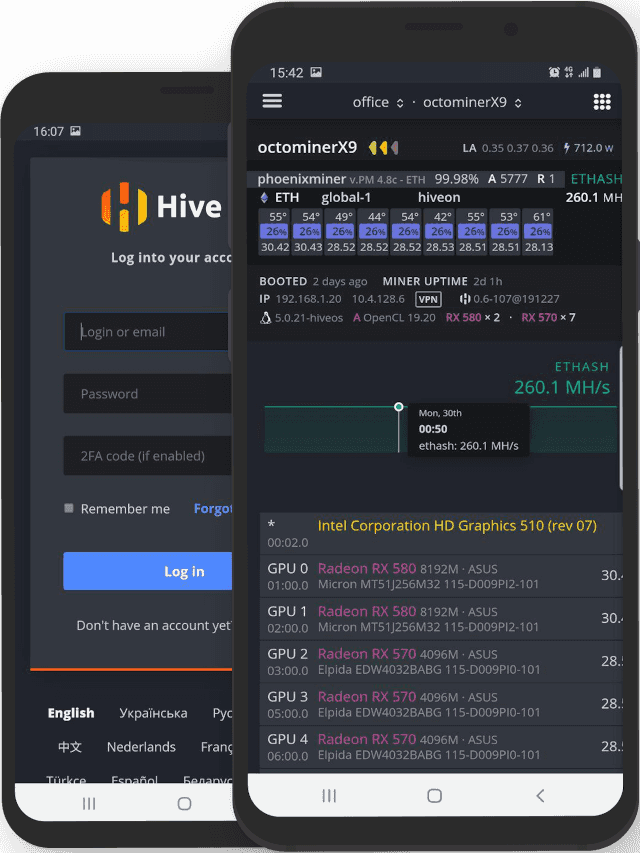Click the Intel Corporation HD Graphics 510 row
Screen dimensions: 640x853
tap(441, 533)
